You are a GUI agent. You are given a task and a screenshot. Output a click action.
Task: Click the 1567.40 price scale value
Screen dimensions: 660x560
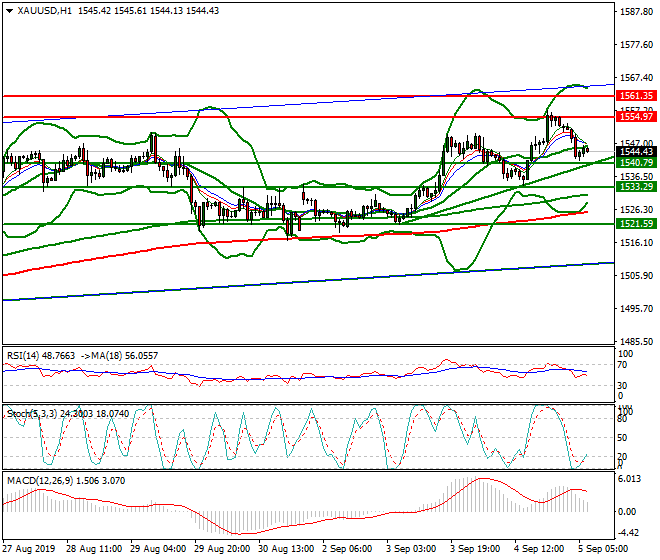click(x=636, y=77)
